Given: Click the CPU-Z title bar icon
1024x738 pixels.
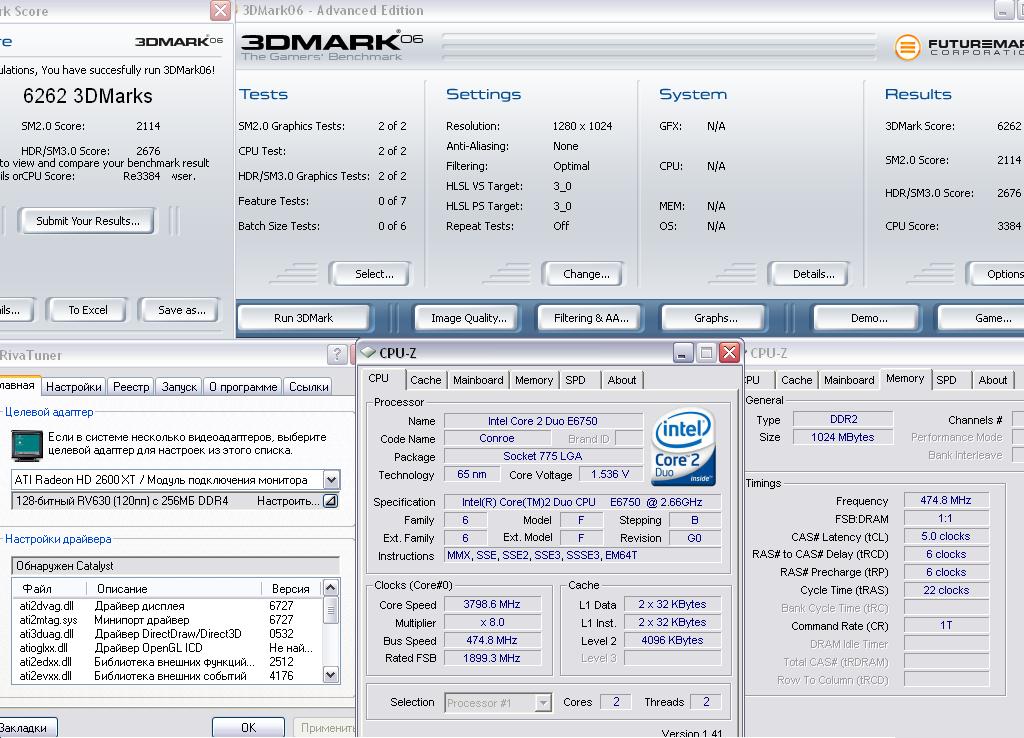Looking at the screenshot, I should click(368, 353).
